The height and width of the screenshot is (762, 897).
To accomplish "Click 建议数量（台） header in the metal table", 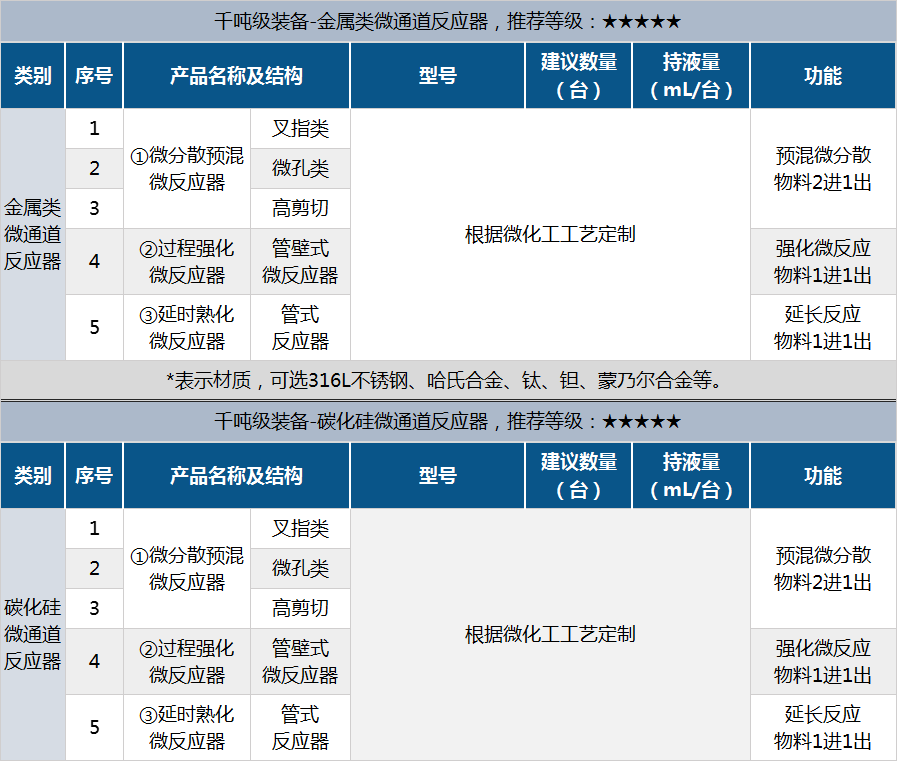I will tap(579, 75).
